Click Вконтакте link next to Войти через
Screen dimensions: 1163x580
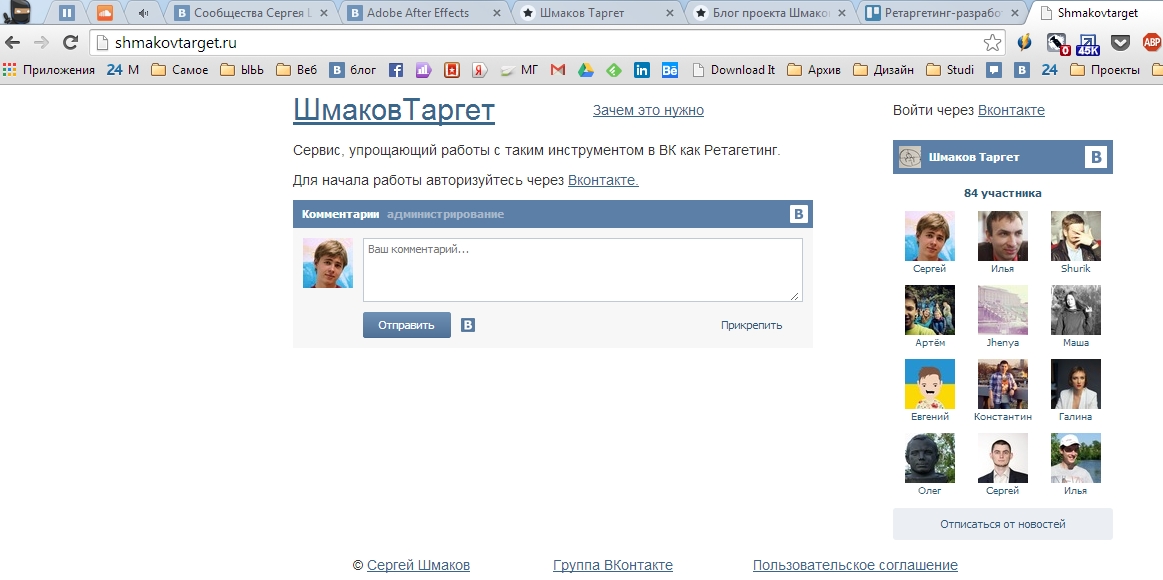pyautogui.click(x=1011, y=111)
